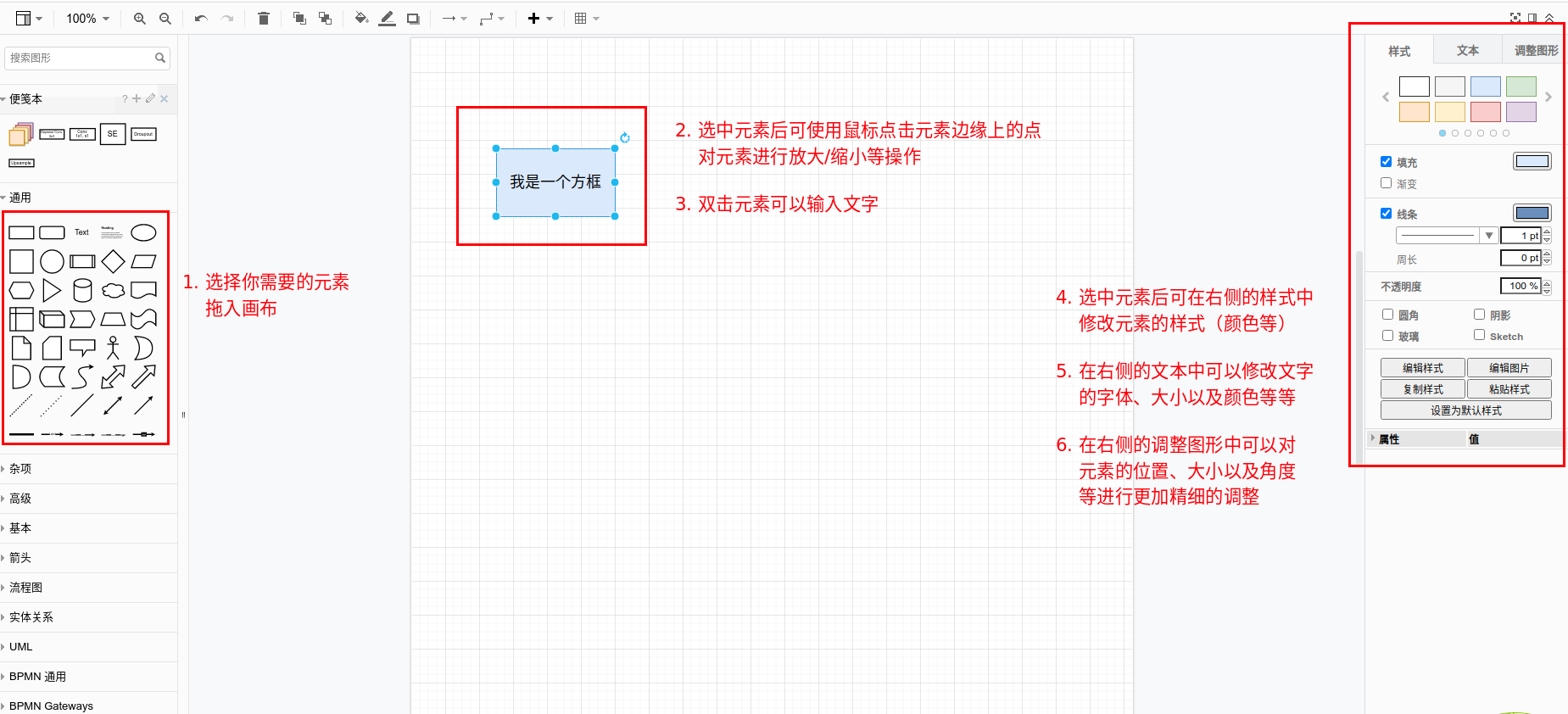Bring shape to front icon

299,19
